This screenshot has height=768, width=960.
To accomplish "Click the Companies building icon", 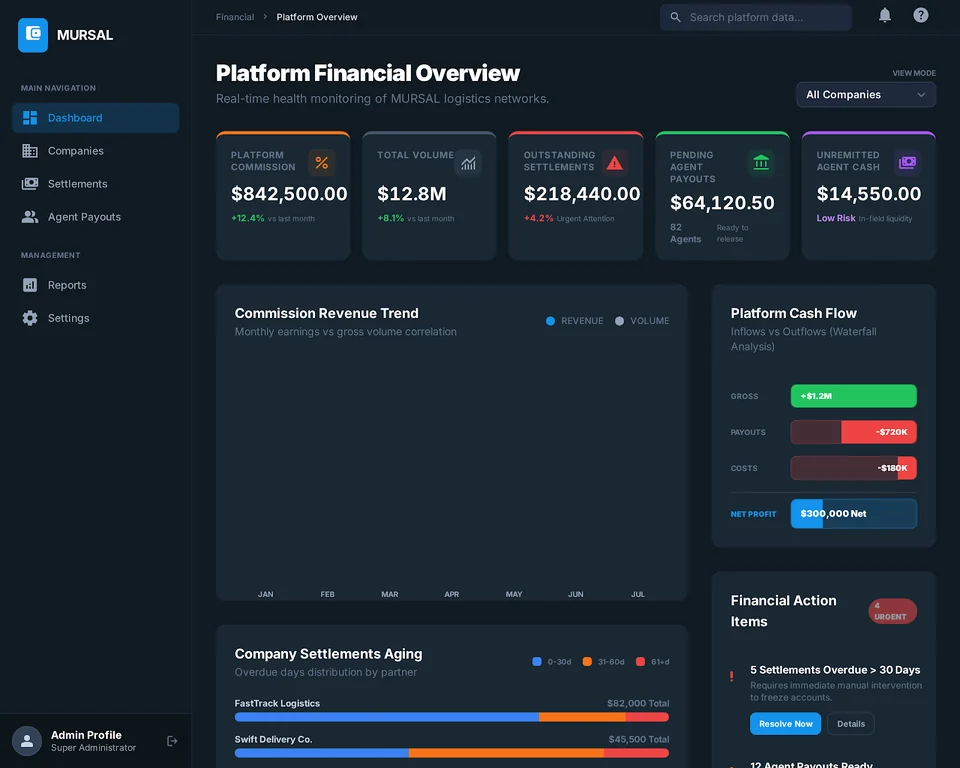I will pyautogui.click(x=30, y=151).
